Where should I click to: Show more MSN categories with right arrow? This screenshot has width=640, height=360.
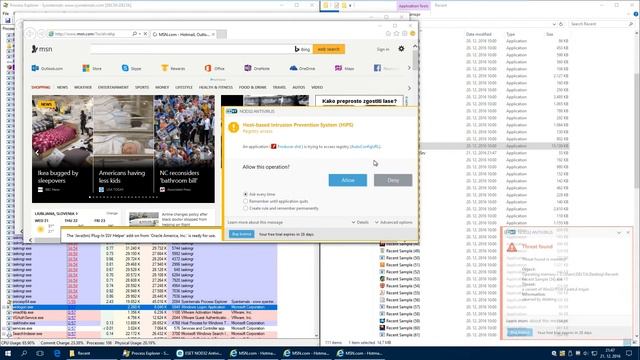[x=409, y=88]
